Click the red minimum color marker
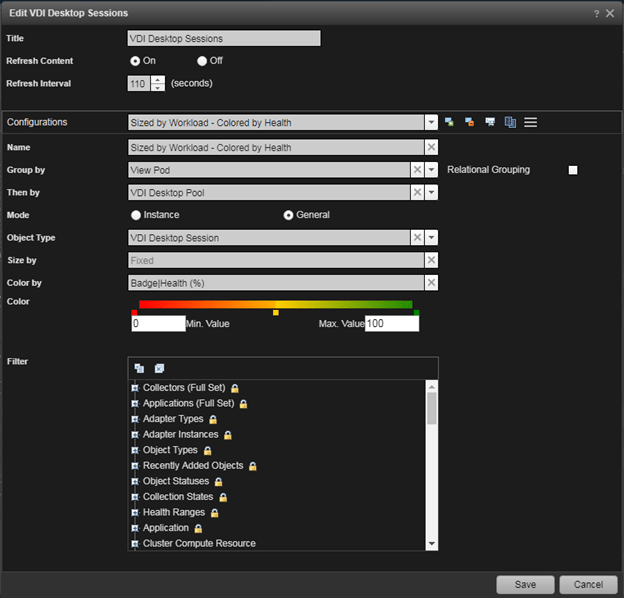Image resolution: width=624 pixels, height=598 pixels. 134,313
